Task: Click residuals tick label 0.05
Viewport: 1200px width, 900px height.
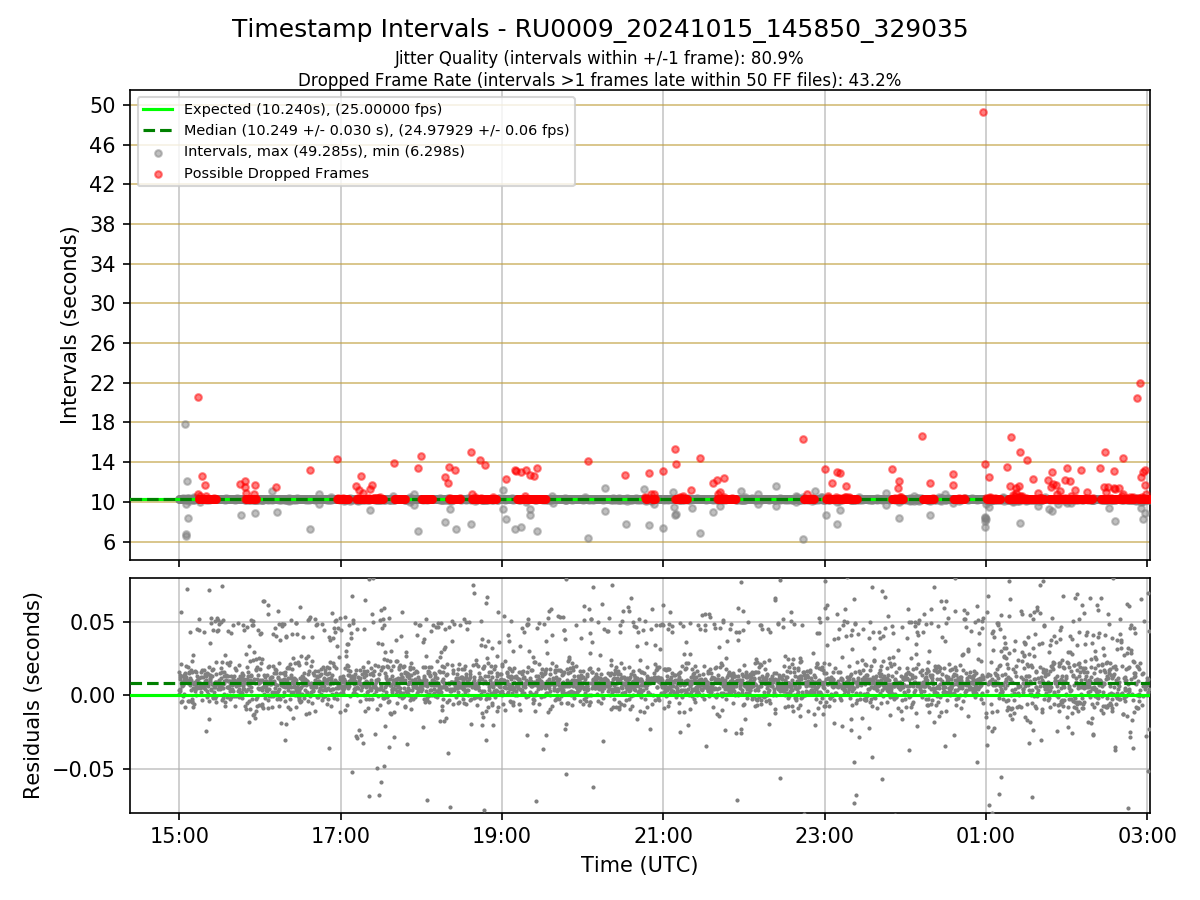Action: click(95, 621)
